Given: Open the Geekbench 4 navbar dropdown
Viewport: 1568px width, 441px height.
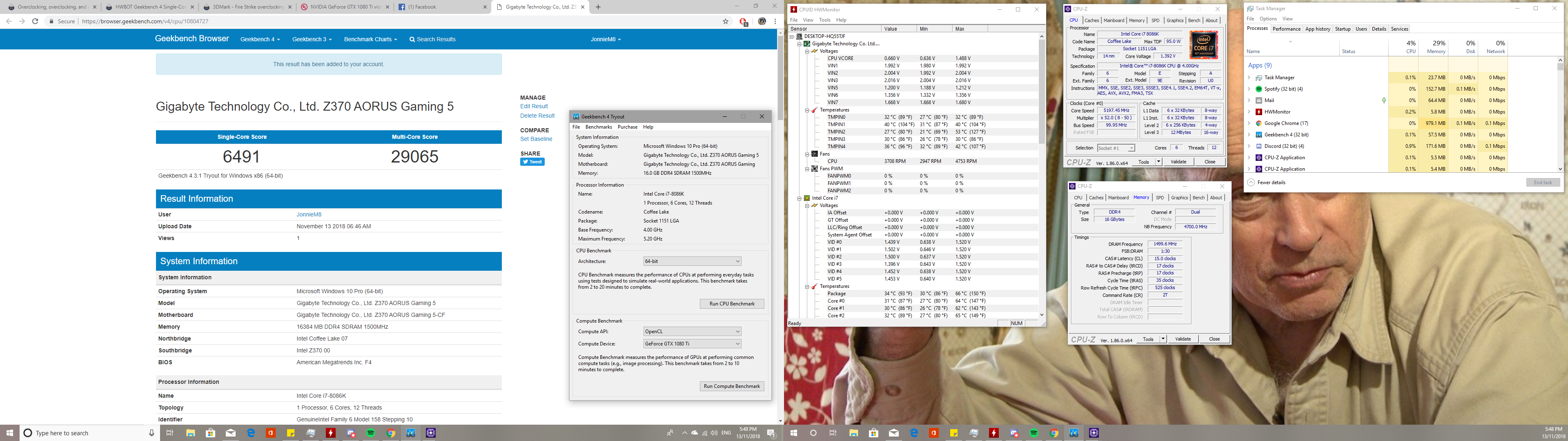Looking at the screenshot, I should point(260,40).
